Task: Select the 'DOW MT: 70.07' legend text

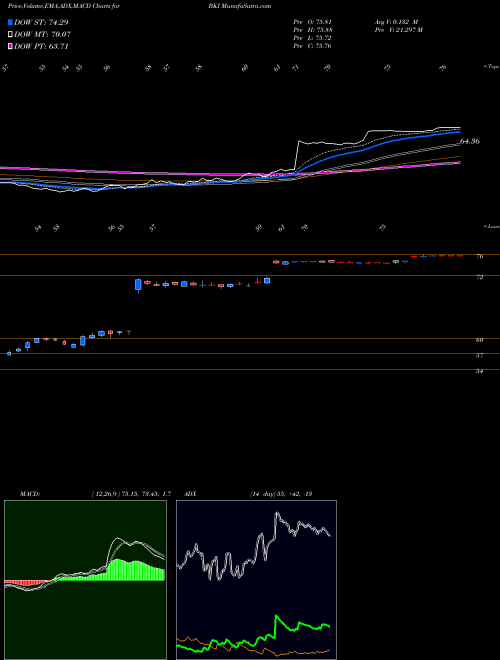Action: [42, 35]
